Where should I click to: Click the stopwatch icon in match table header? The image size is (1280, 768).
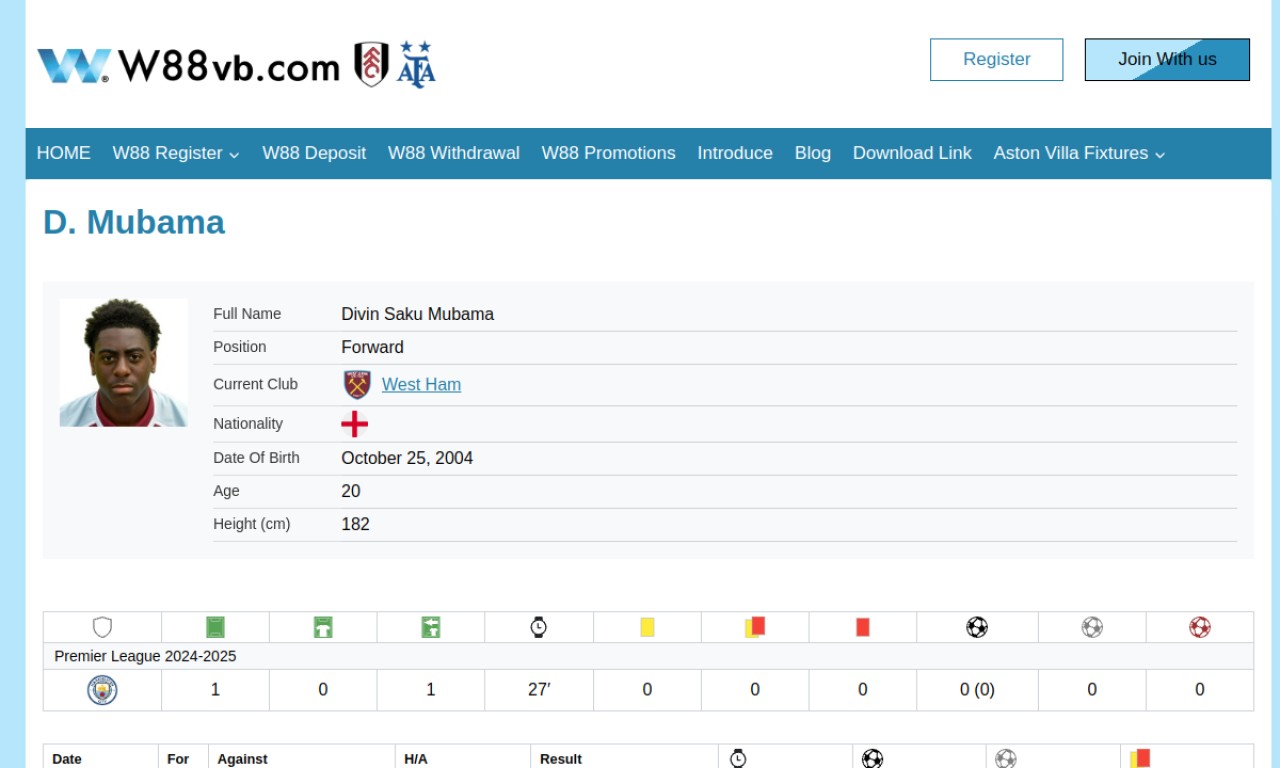[x=738, y=758]
